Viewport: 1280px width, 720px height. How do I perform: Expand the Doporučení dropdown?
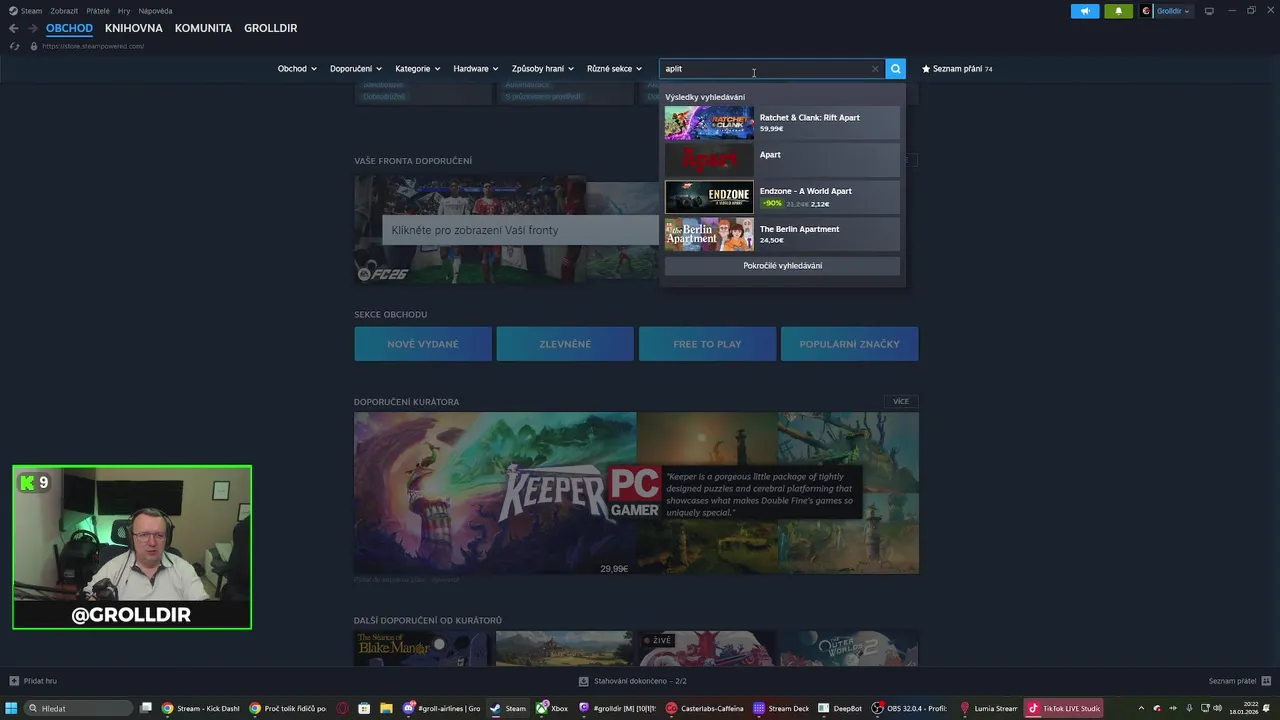tap(356, 69)
